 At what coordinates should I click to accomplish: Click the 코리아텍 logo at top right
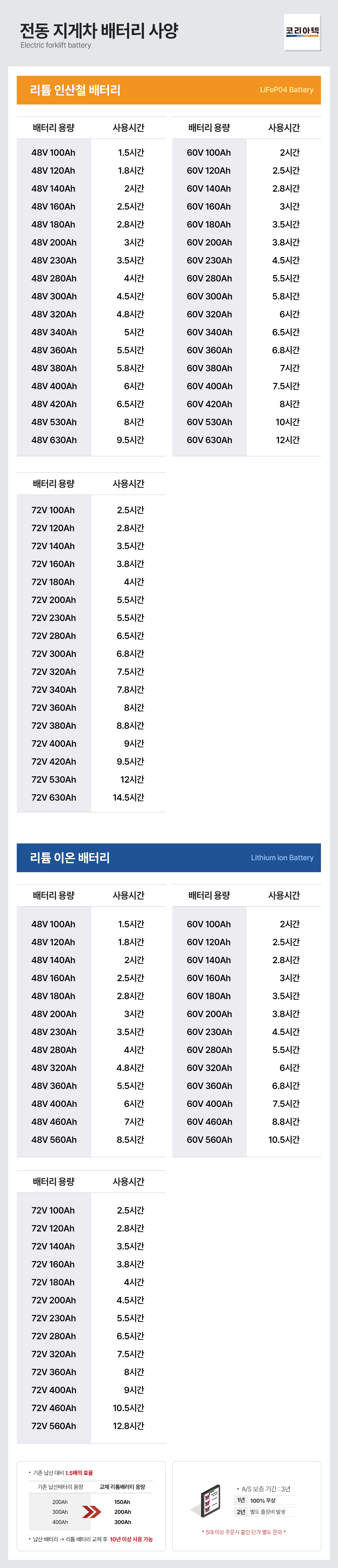coord(302,32)
